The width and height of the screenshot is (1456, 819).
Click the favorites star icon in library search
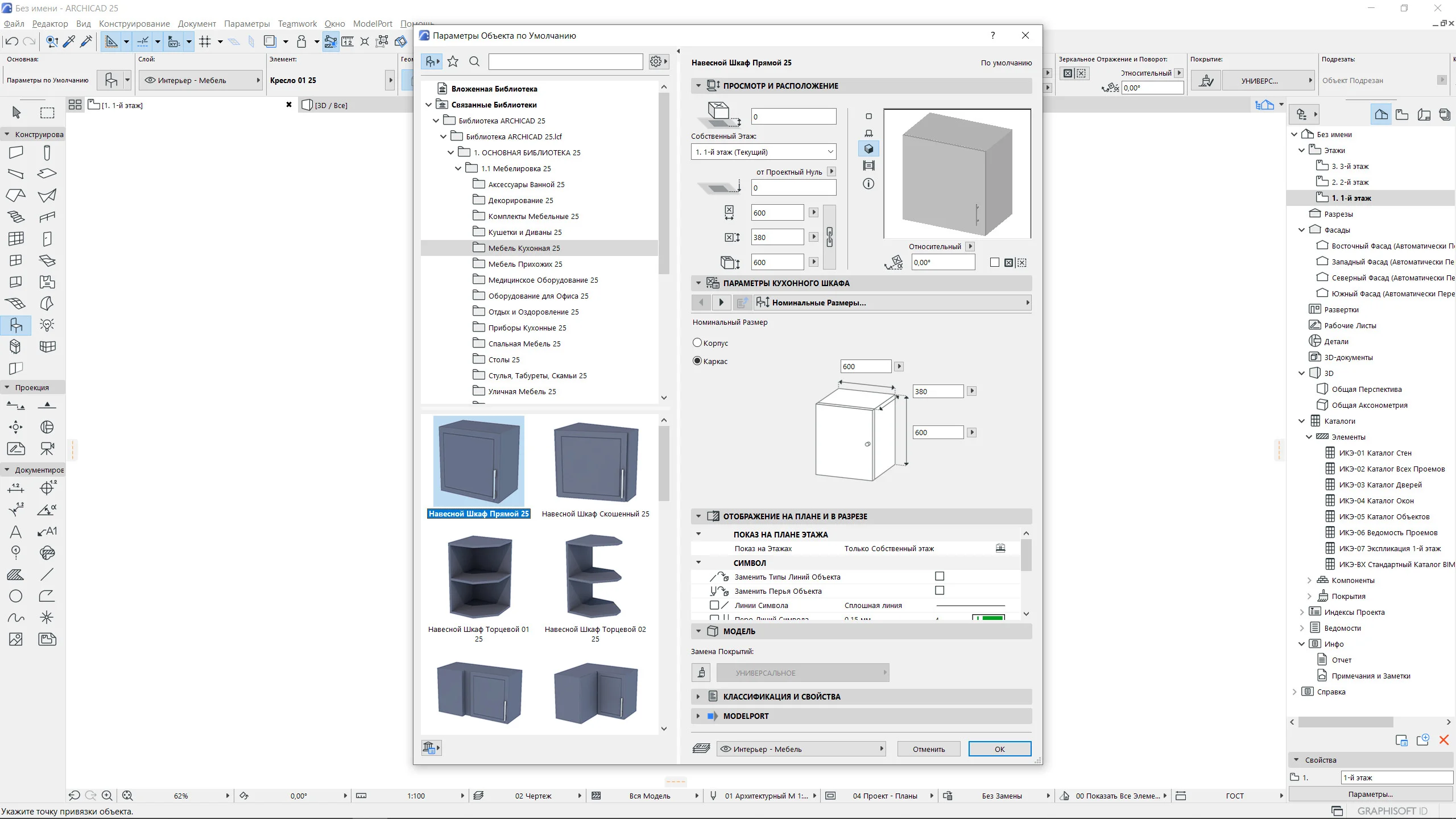pyautogui.click(x=453, y=61)
